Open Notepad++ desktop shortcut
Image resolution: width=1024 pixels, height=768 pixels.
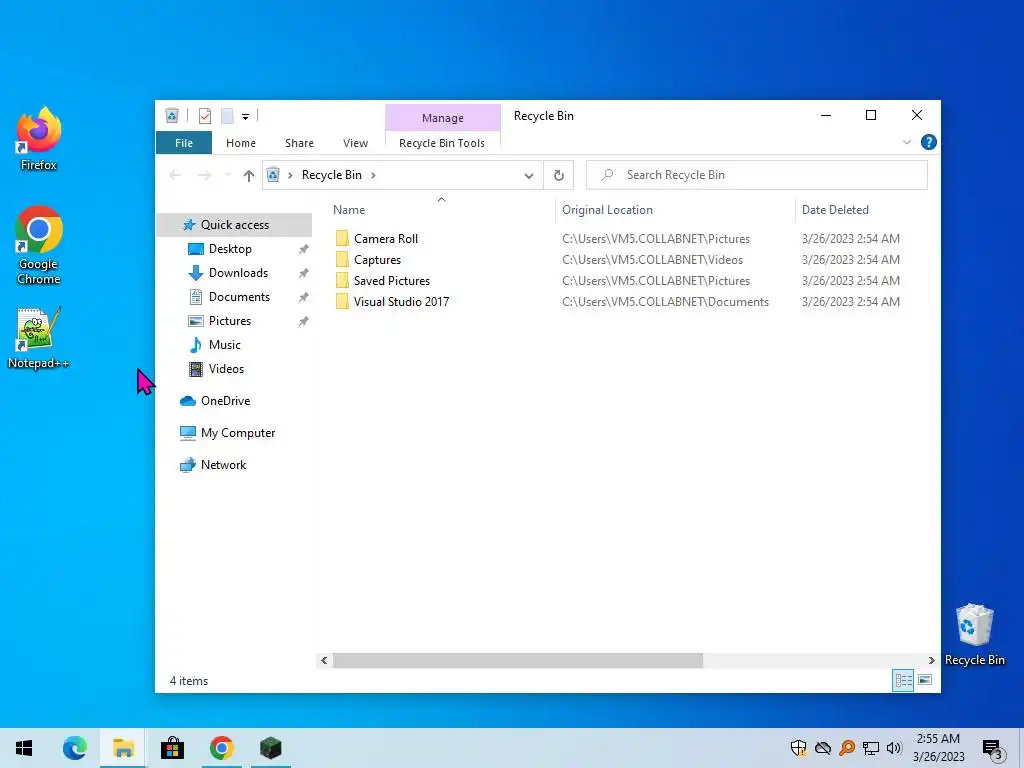click(39, 338)
